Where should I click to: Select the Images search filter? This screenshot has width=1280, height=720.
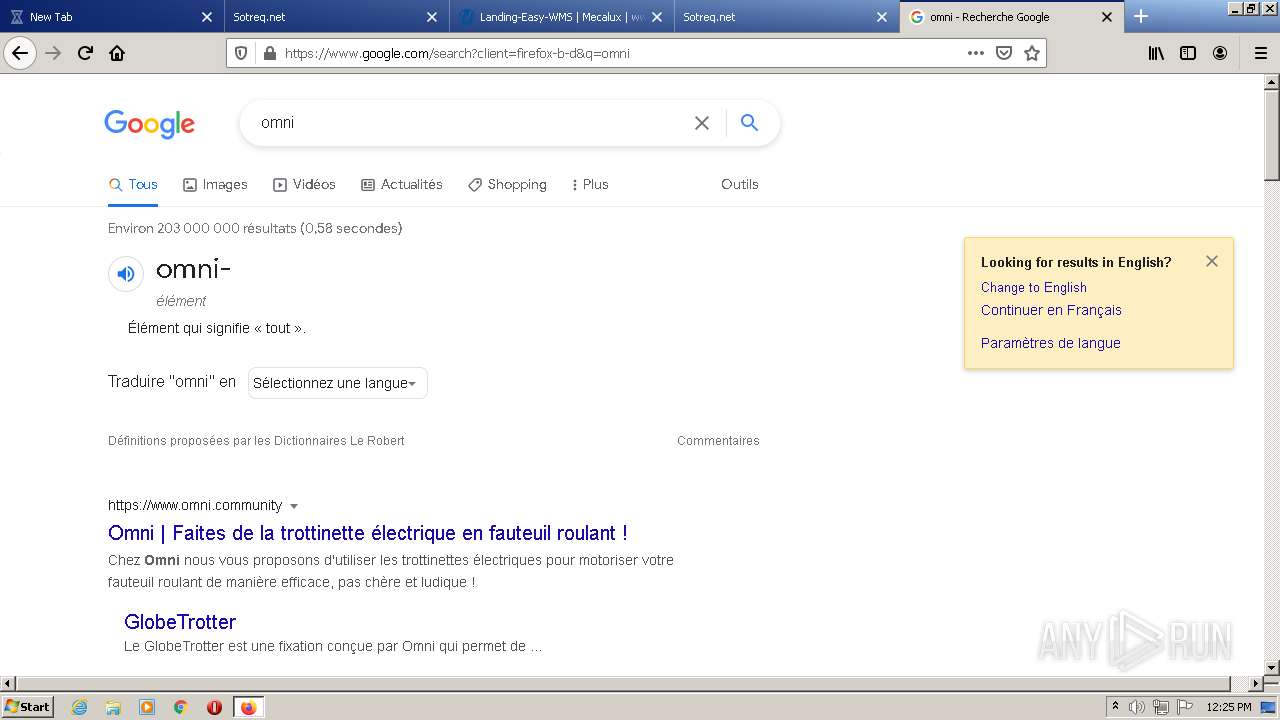coord(215,184)
